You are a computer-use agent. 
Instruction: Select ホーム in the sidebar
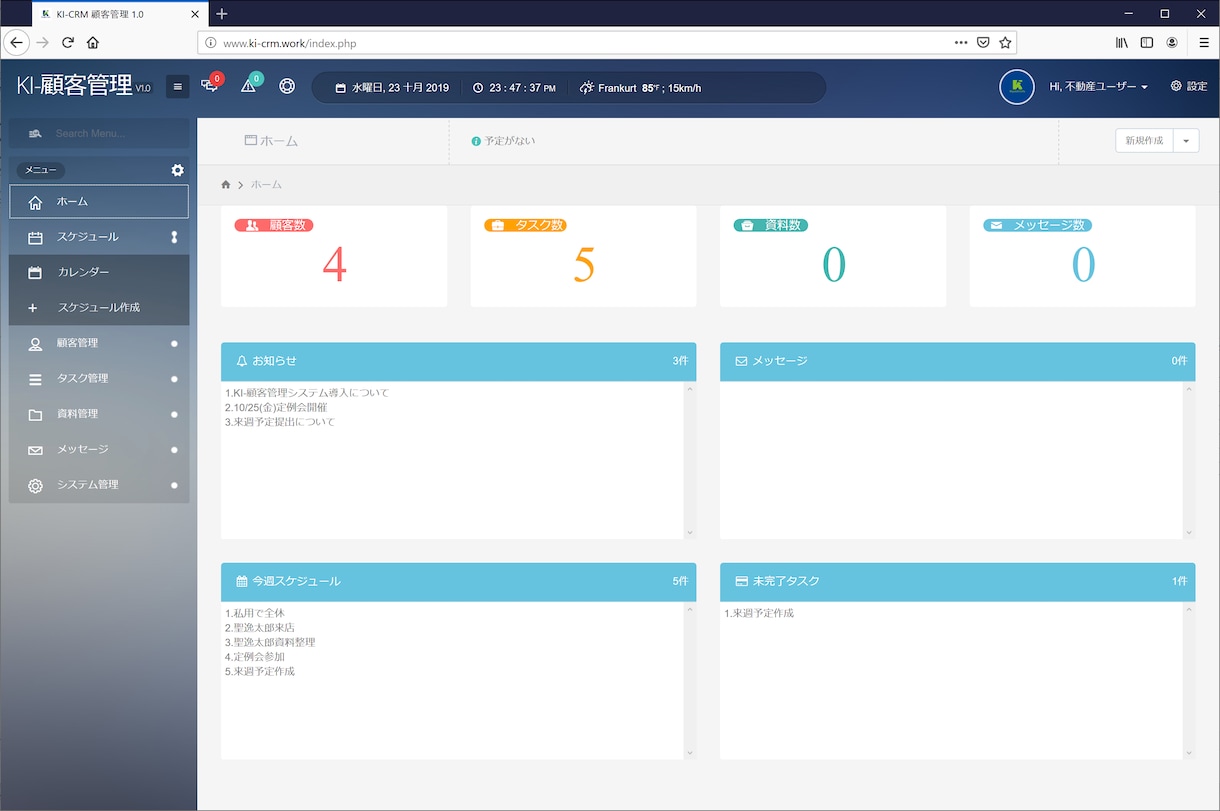click(99, 202)
